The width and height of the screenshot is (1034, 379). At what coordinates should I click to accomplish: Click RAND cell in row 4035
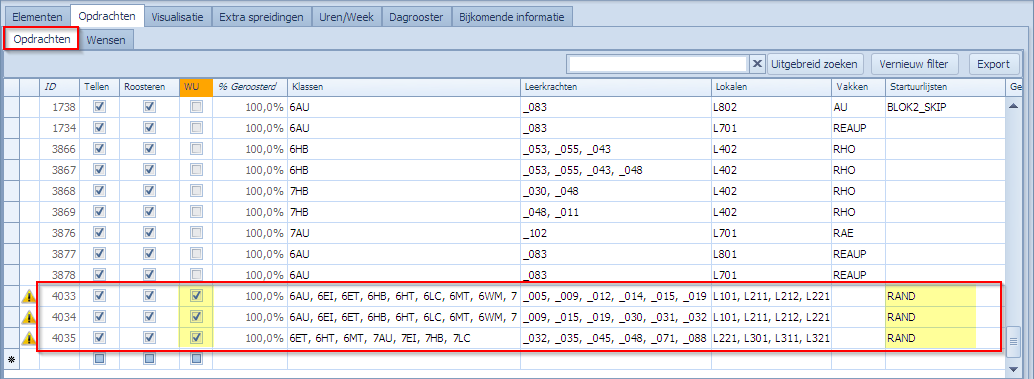[944, 339]
